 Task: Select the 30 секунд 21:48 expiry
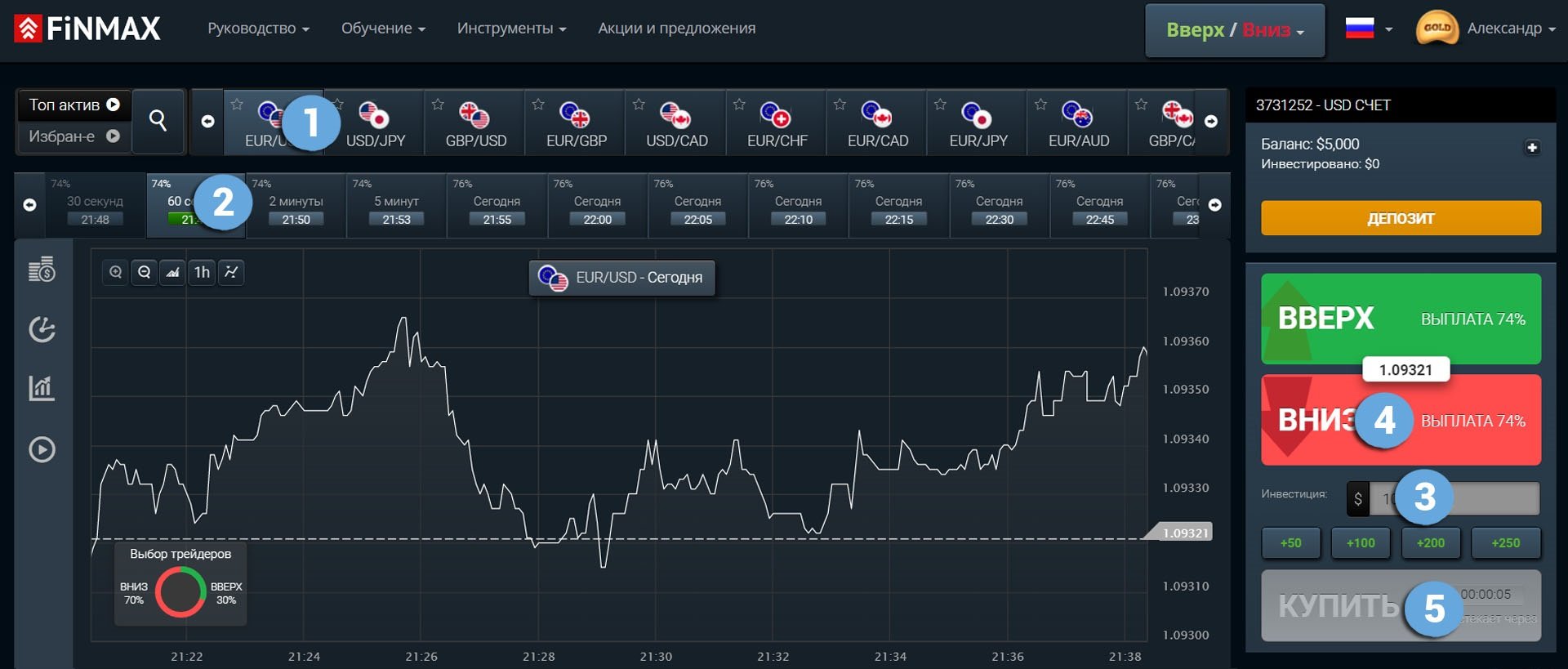(x=96, y=205)
